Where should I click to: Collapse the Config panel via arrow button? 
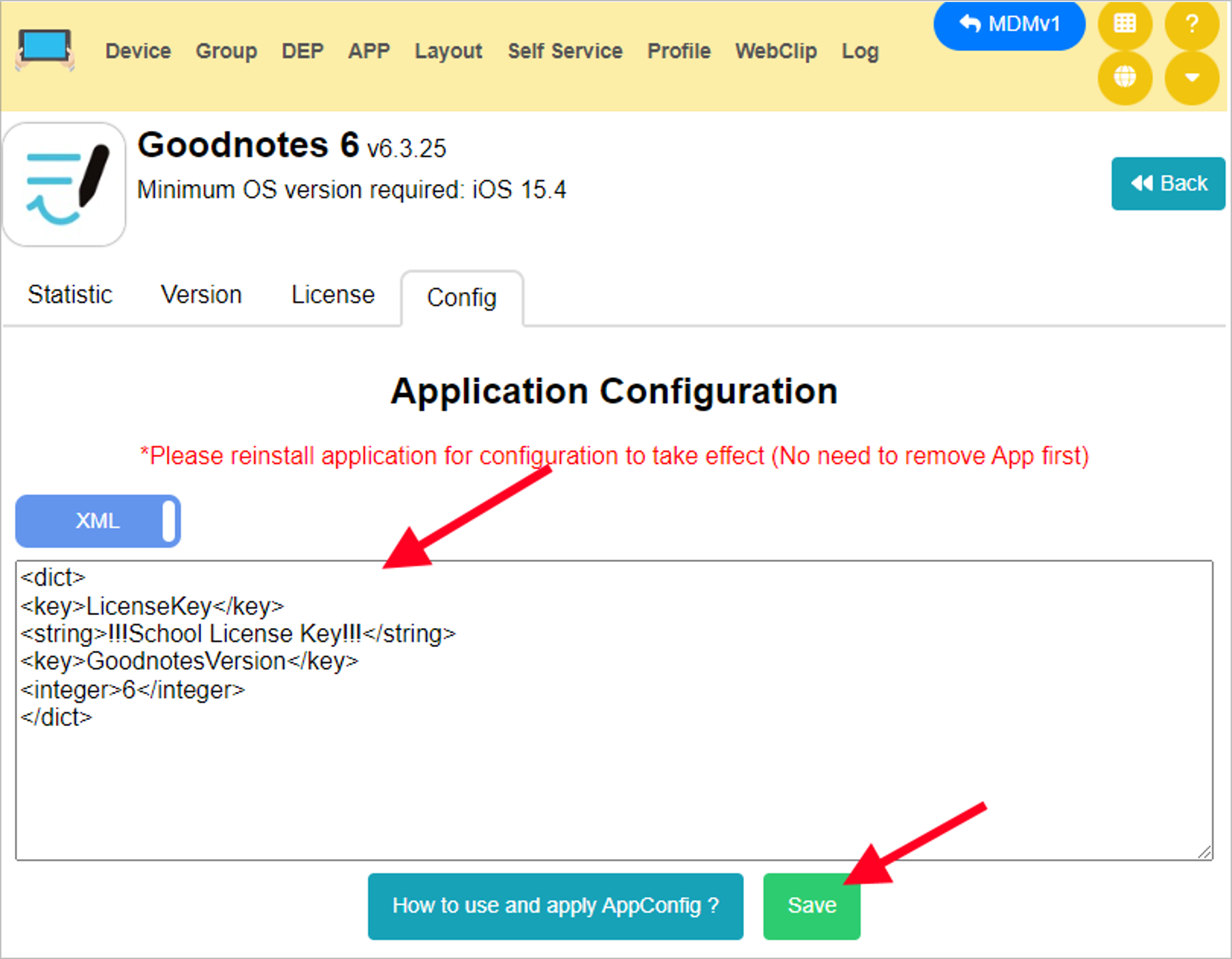(x=1192, y=77)
